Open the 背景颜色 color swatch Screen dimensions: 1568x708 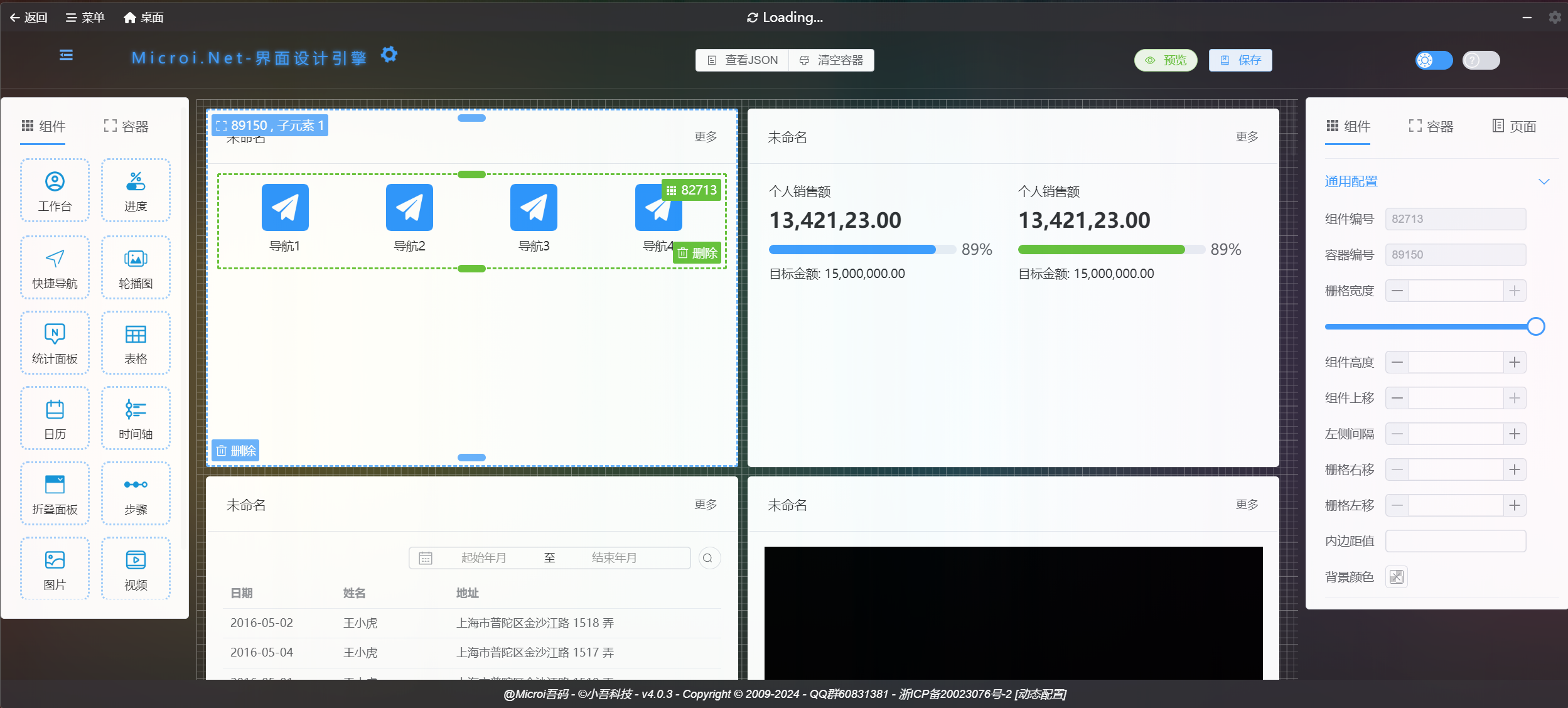1396,577
